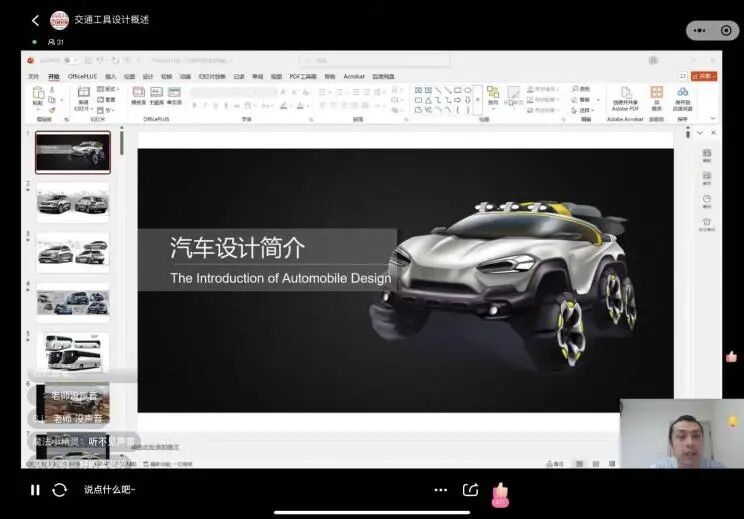Open the 选择 select dropdown
Screen dimensions: 744x519
point(583,110)
